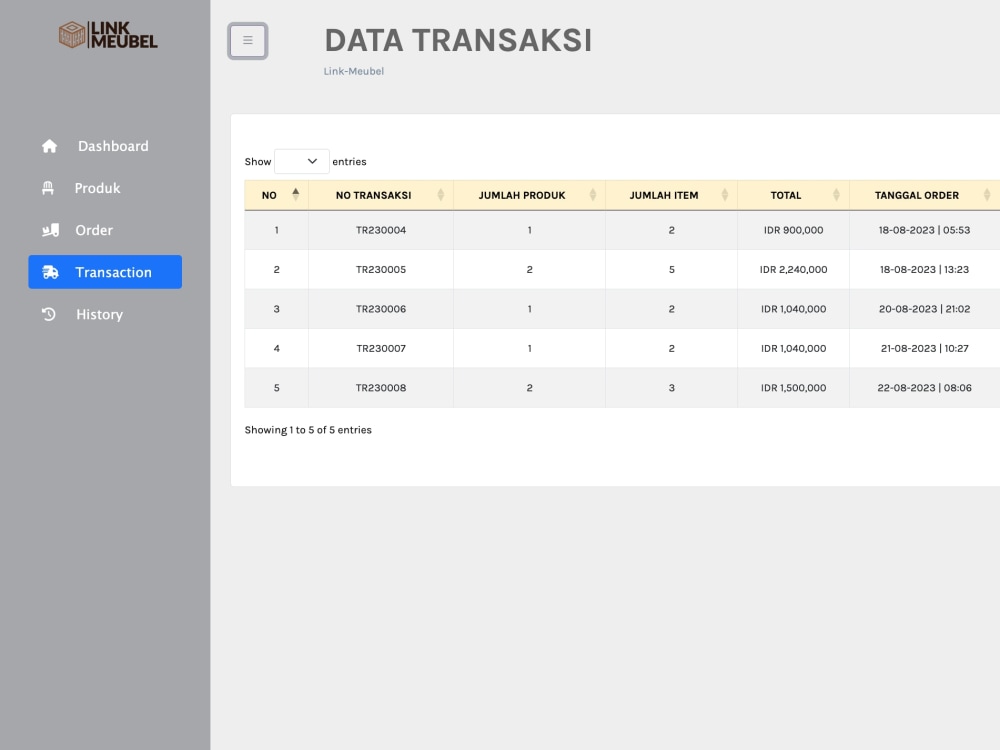This screenshot has height=750, width=1000.
Task: Sort table by TOTAL arrows
Action: (x=836, y=195)
